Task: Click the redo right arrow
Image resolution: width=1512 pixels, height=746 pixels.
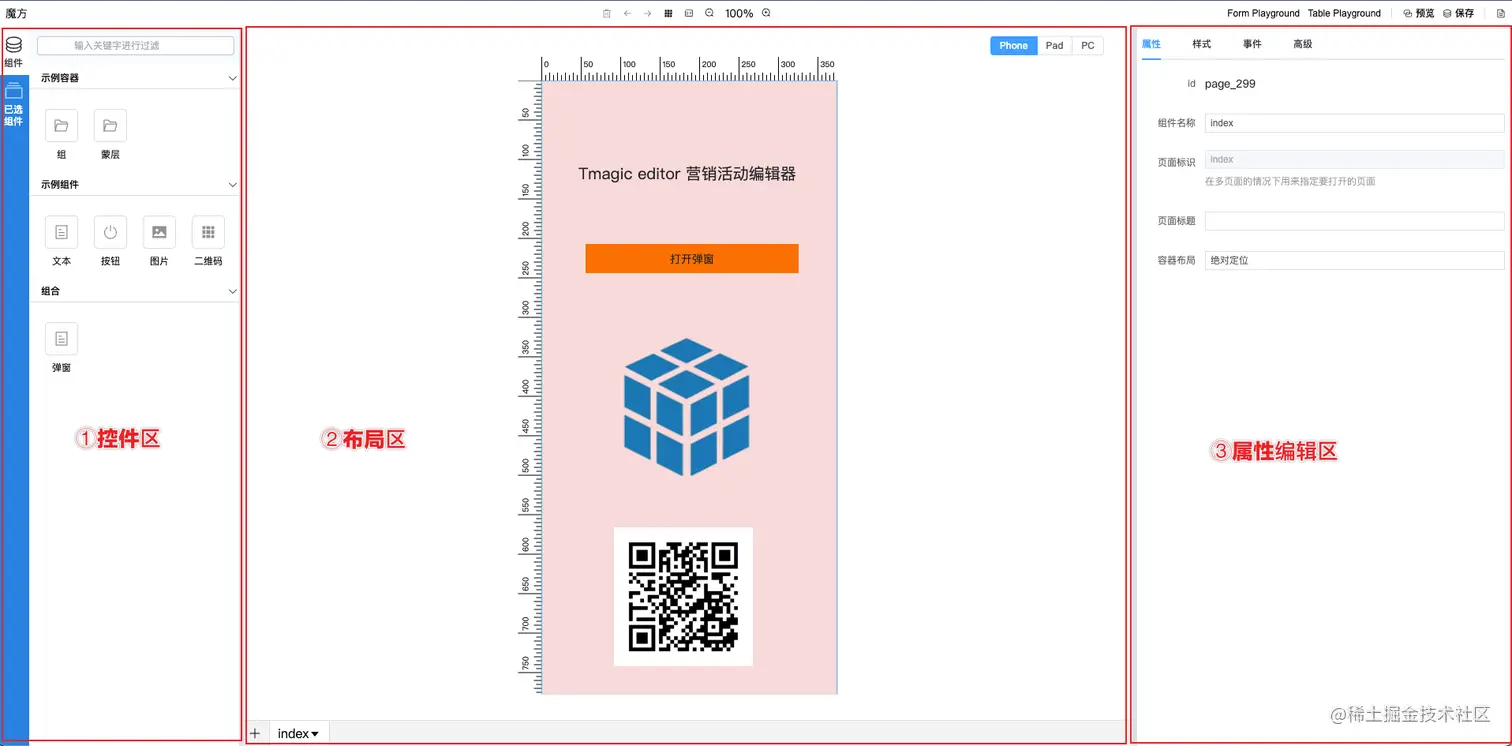Action: 648,13
